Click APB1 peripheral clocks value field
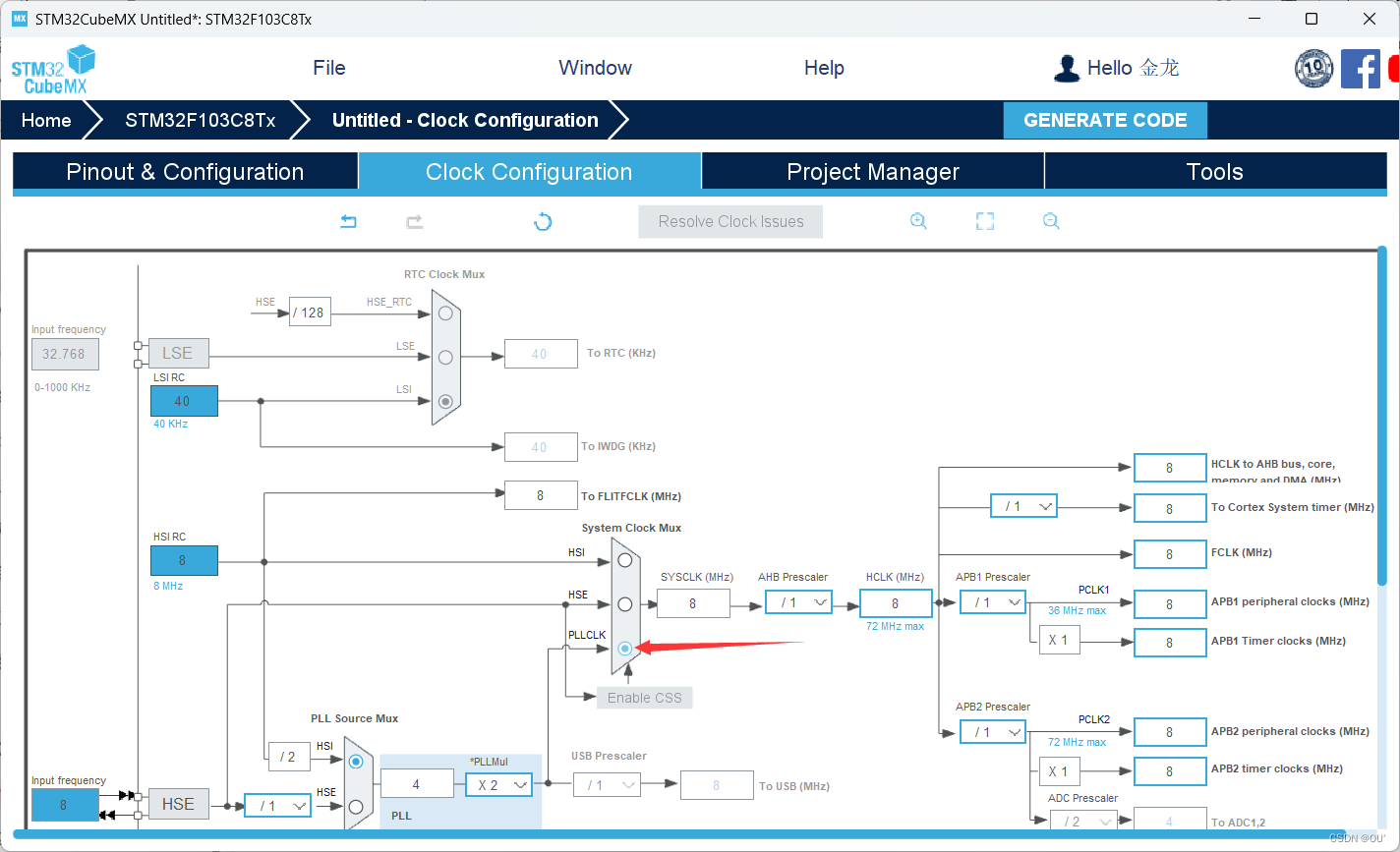This screenshot has width=1400, height=852. coord(1169,604)
